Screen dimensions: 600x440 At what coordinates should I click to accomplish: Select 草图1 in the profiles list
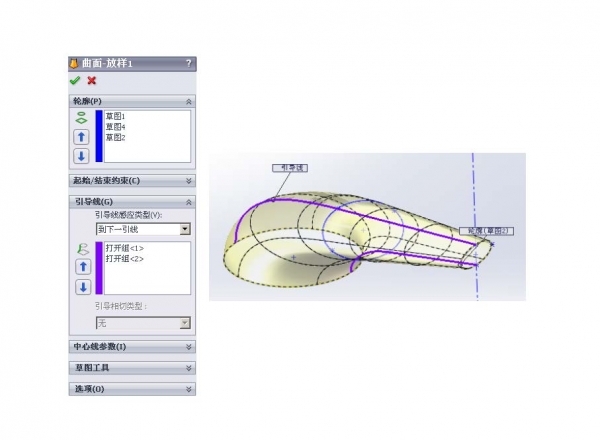tap(115, 116)
